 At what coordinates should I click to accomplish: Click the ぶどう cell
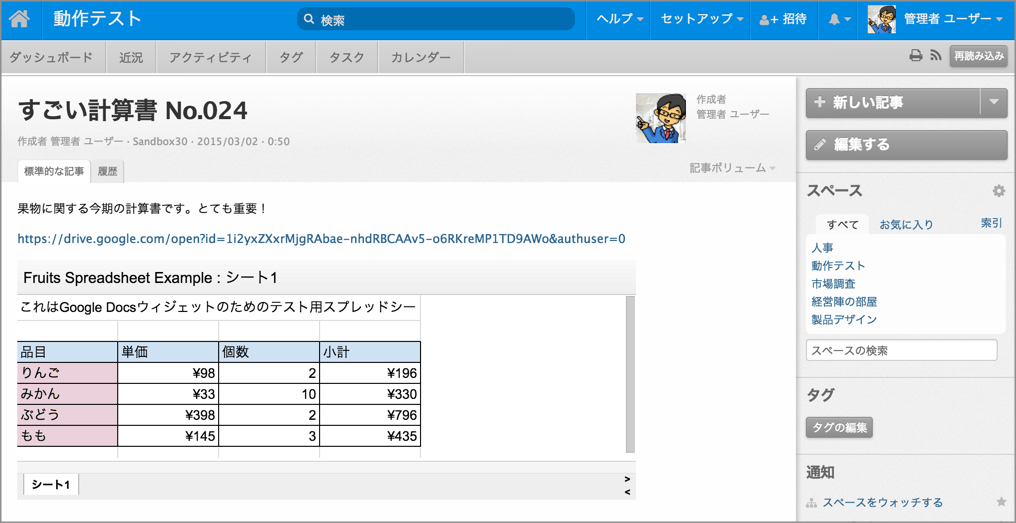click(67, 415)
